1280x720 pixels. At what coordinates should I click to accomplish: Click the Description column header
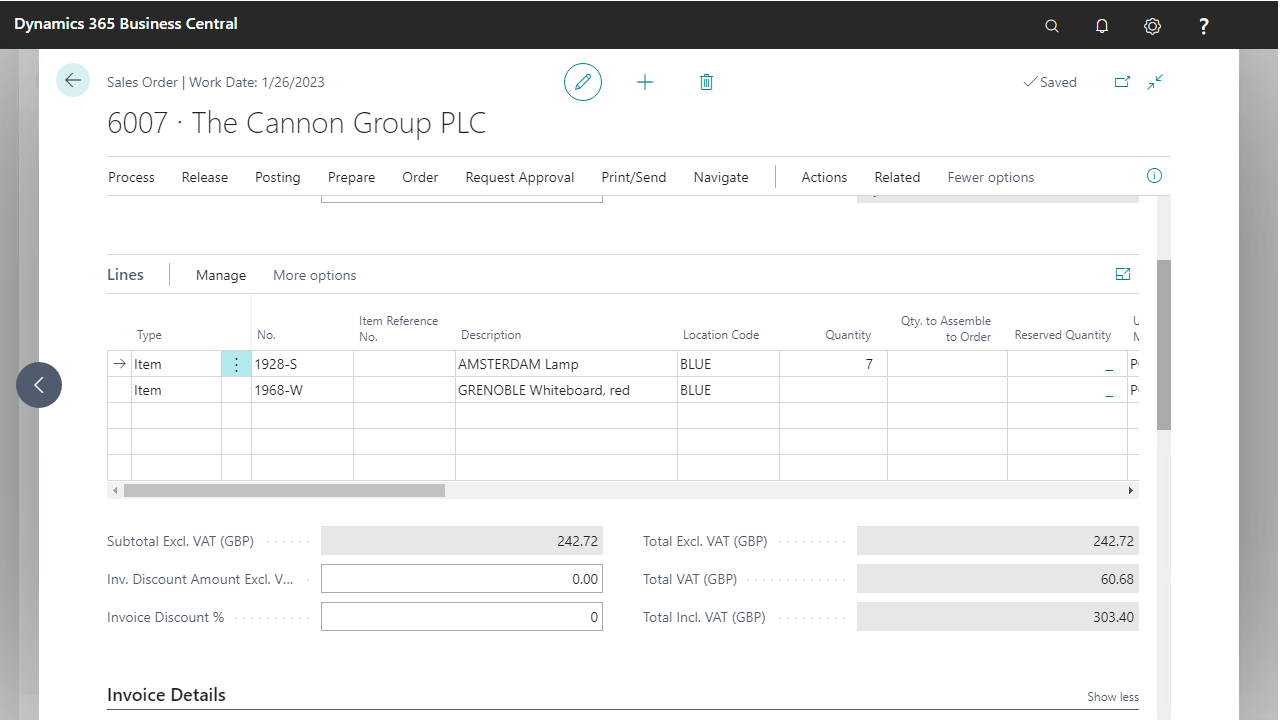[491, 335]
